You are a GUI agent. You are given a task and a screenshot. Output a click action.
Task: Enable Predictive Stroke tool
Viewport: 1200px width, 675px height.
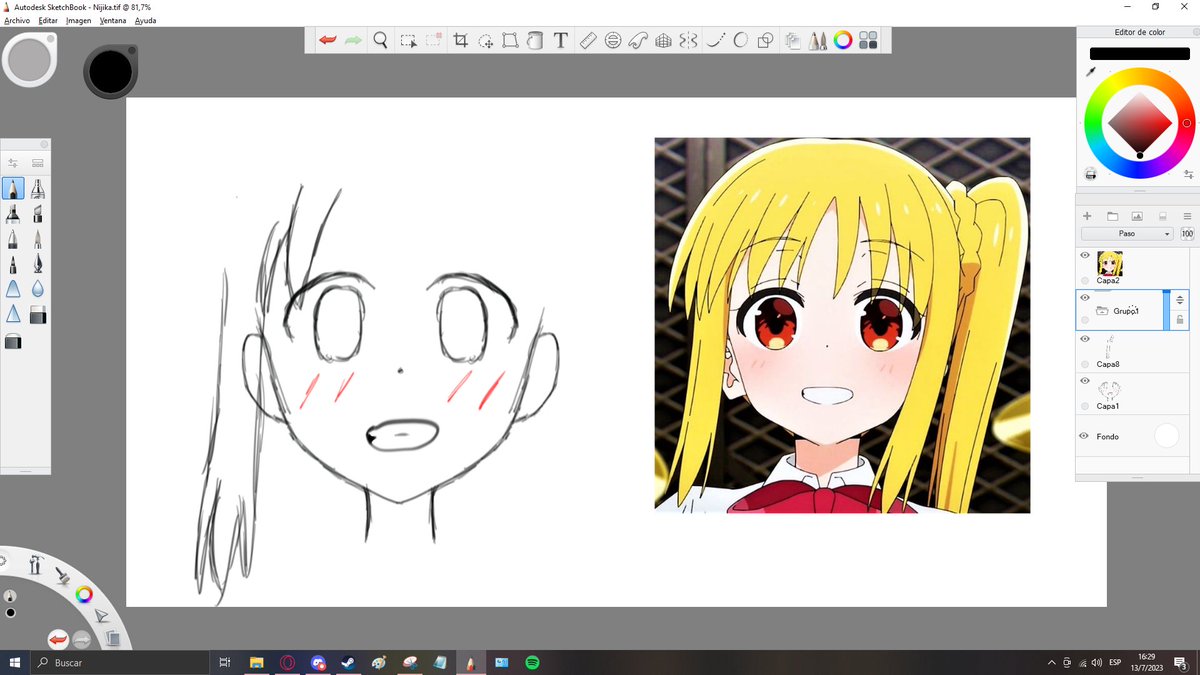click(740, 40)
